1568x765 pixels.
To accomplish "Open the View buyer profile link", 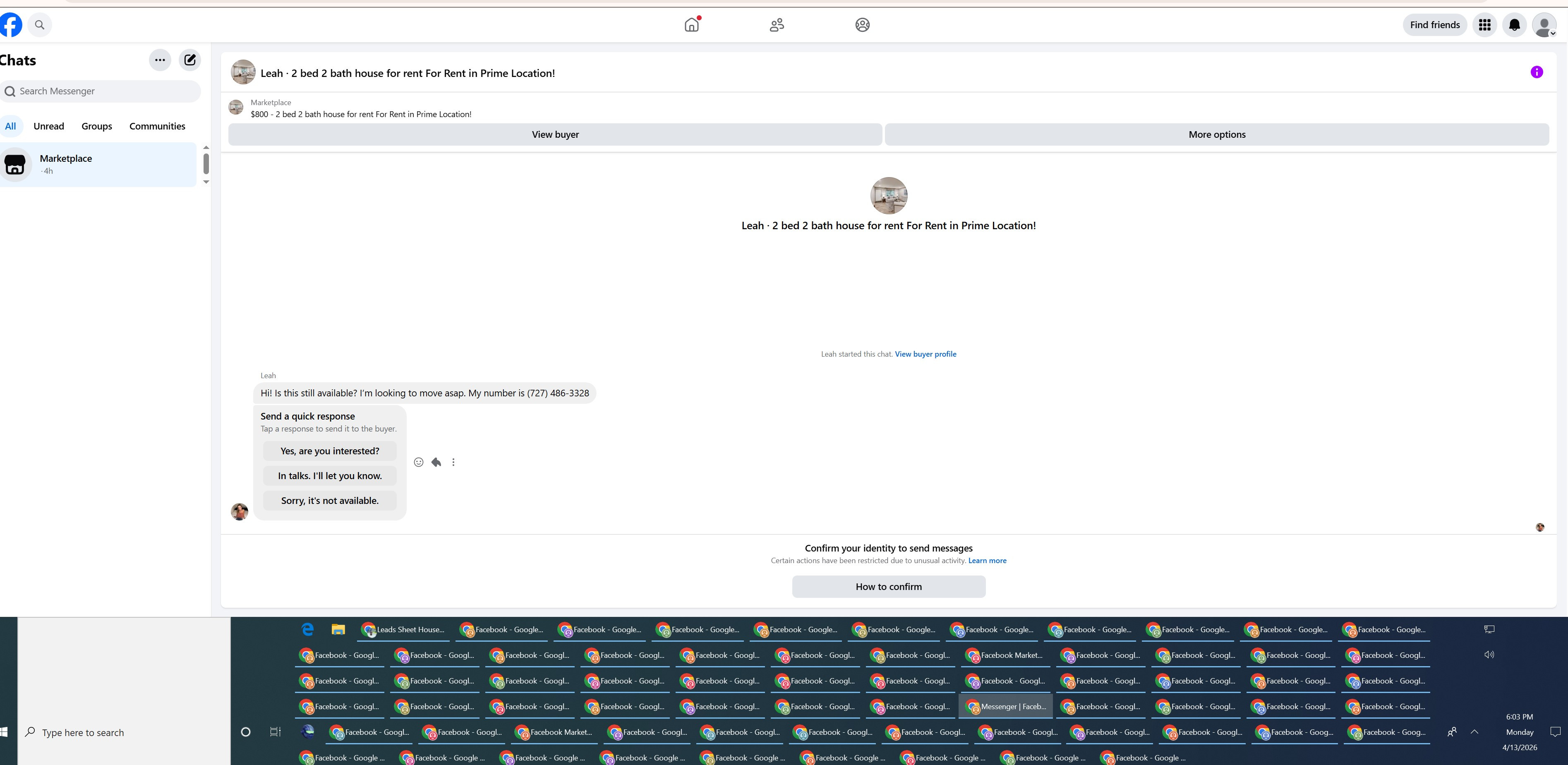I will click(925, 354).
